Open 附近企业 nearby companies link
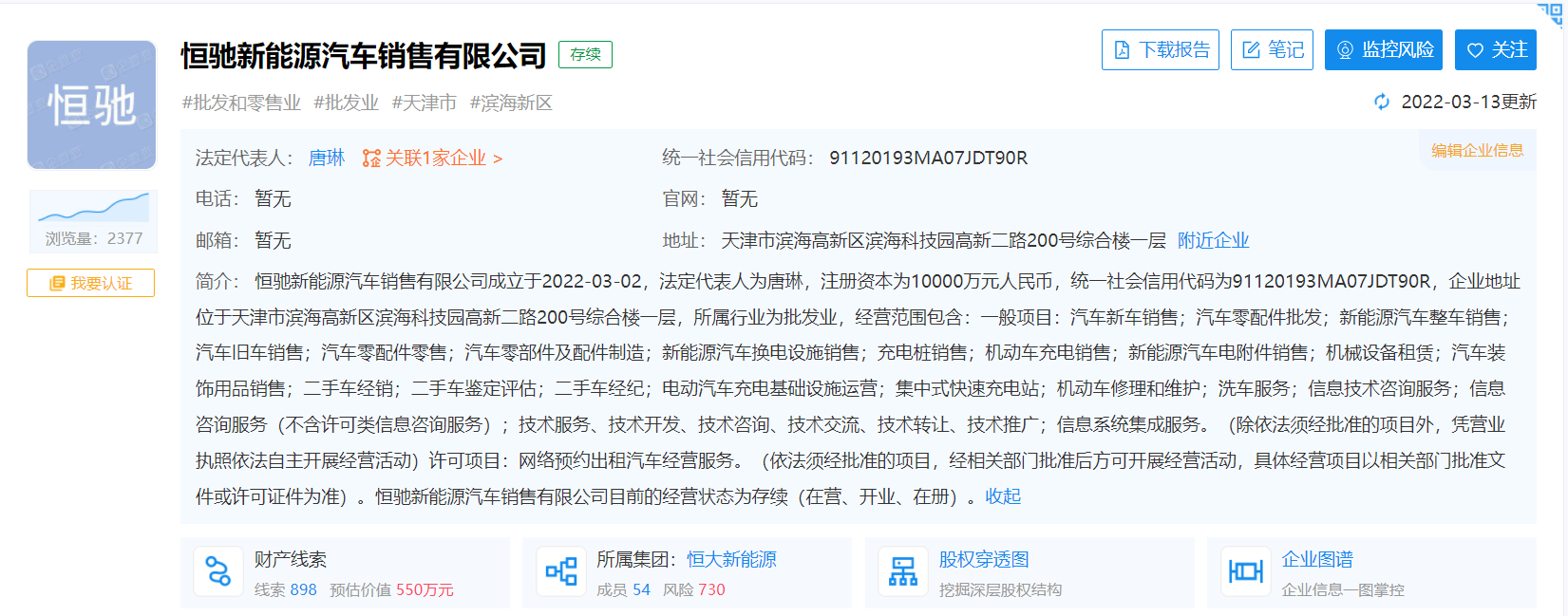The height and width of the screenshot is (616, 1568). click(x=1213, y=240)
